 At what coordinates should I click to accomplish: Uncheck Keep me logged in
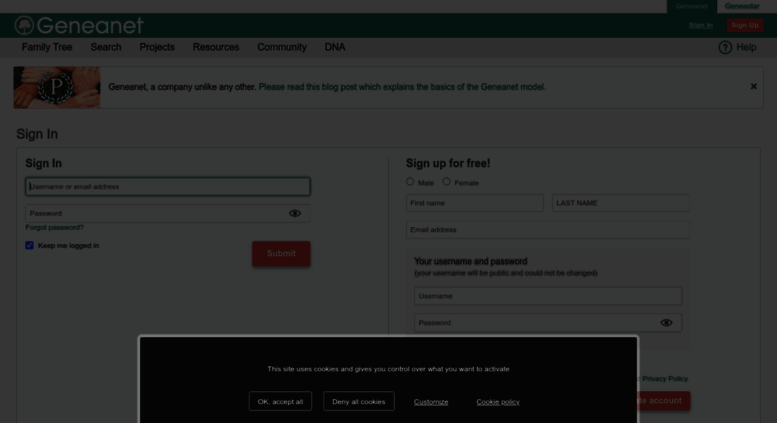tap(30, 245)
